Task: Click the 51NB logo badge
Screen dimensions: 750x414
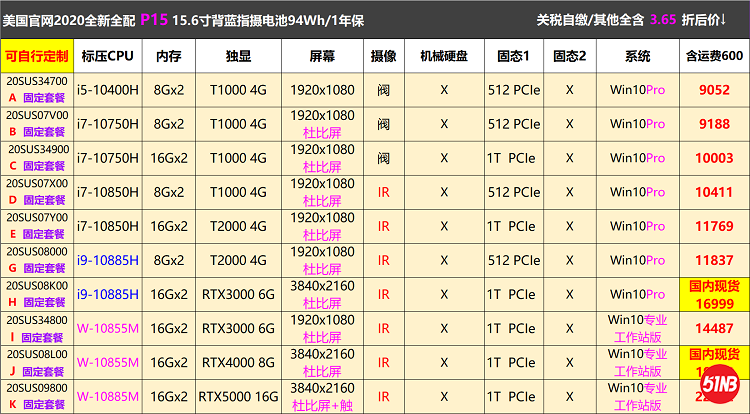Action: pyautogui.click(x=719, y=385)
